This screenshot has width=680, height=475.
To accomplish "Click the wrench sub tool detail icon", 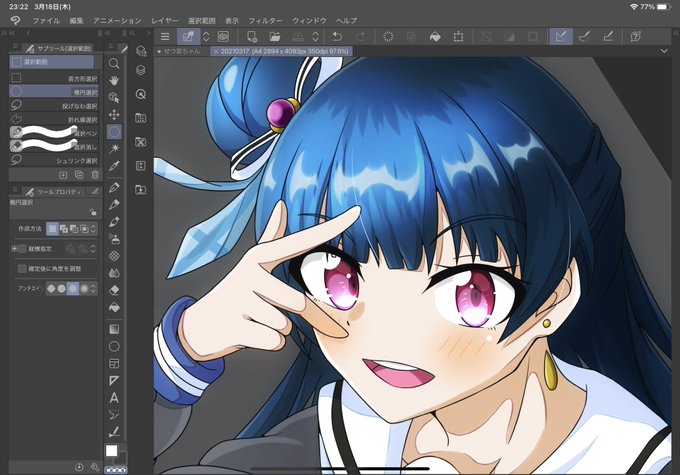I will pos(95,467).
